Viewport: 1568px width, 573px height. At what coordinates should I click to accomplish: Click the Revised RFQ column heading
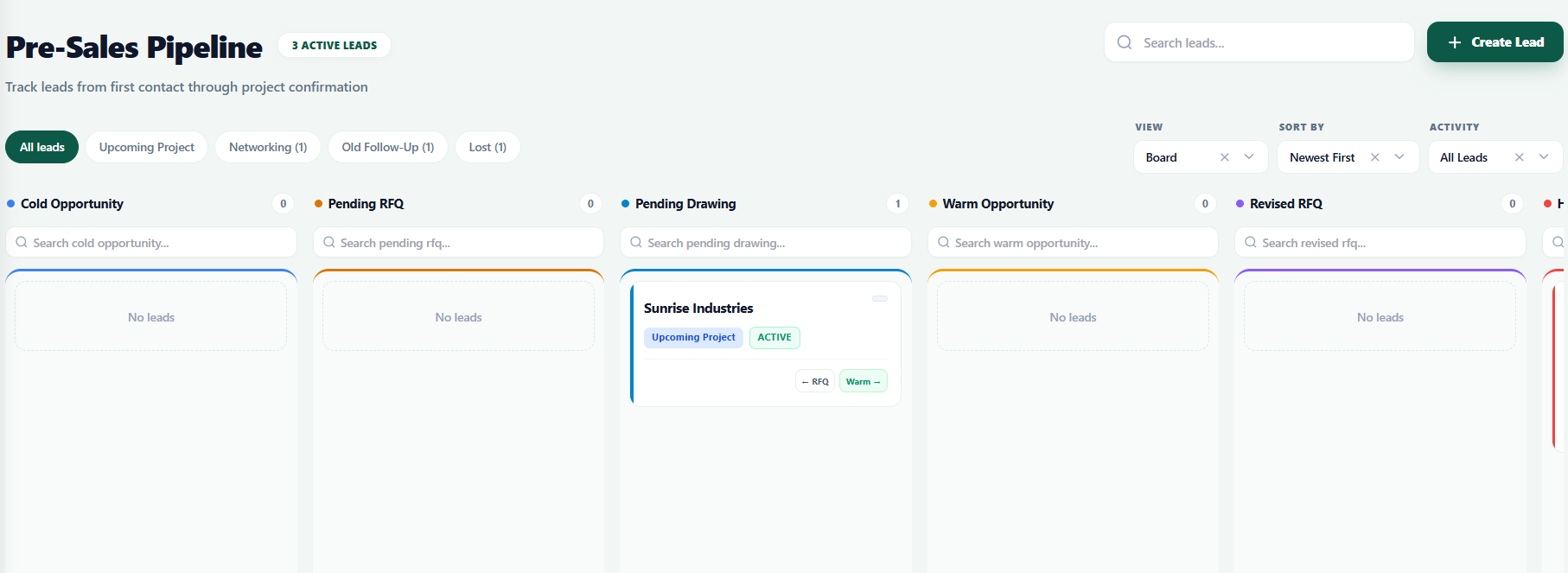1286,204
